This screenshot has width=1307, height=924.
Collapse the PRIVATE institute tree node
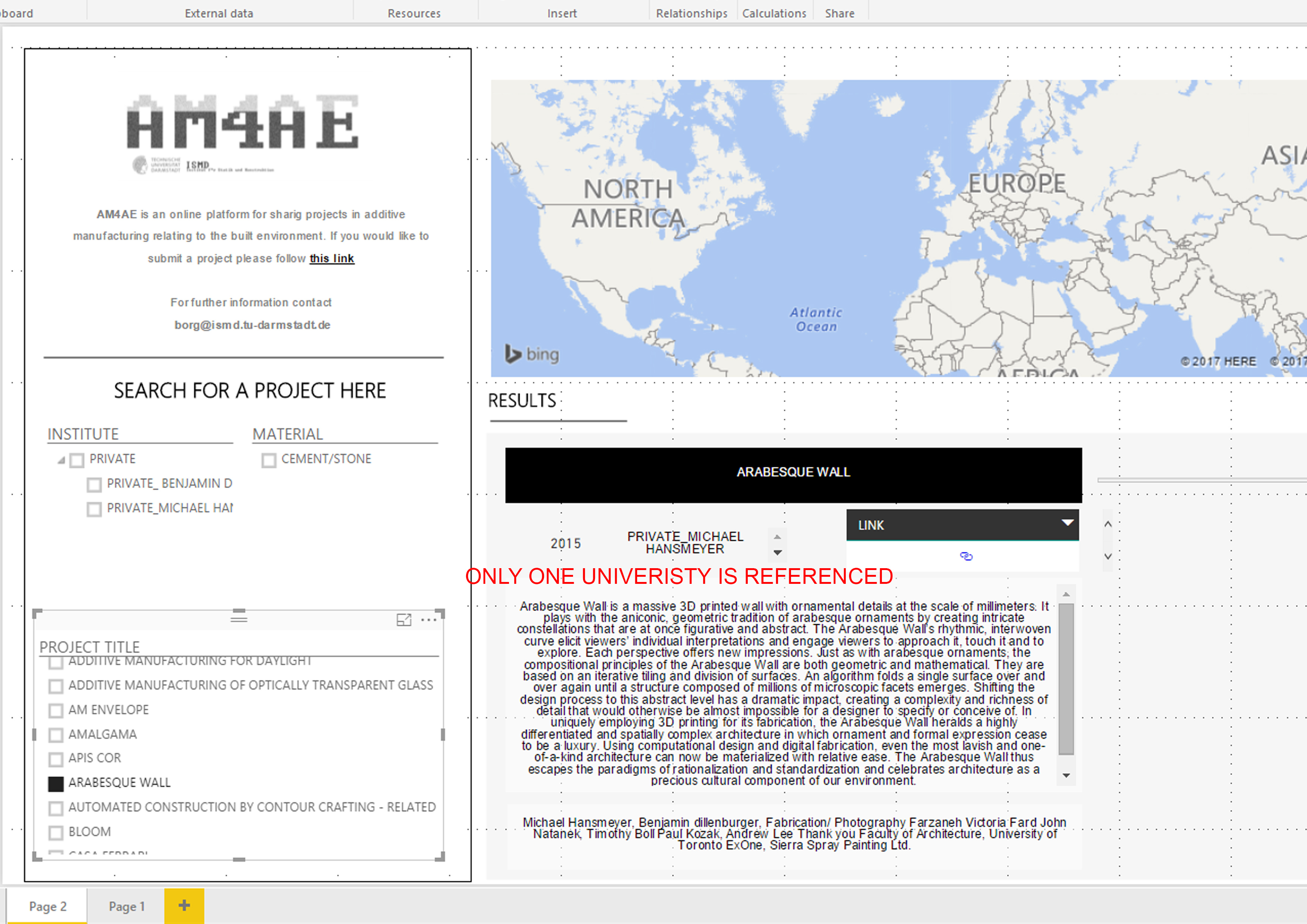coord(61,460)
